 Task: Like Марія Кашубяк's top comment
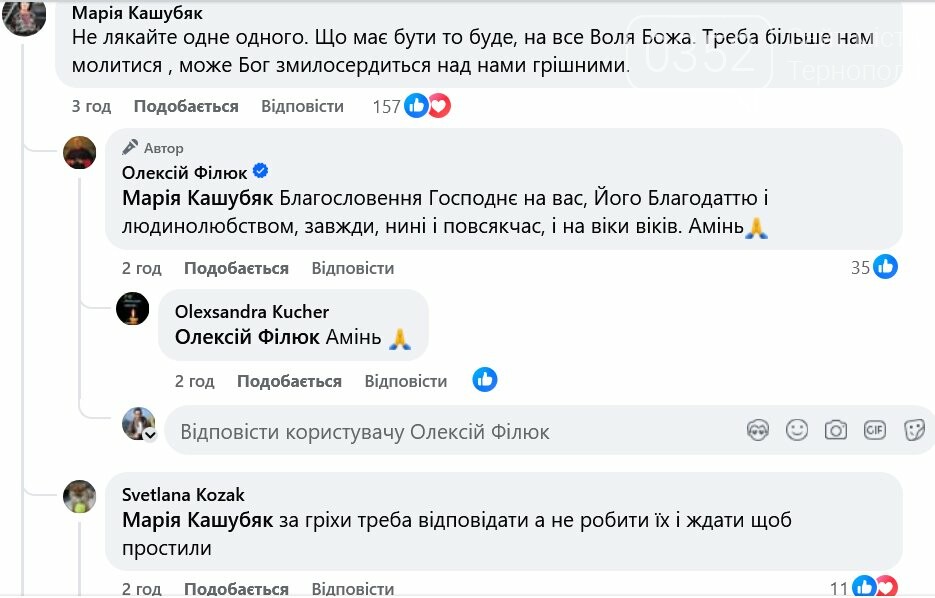pos(186,106)
